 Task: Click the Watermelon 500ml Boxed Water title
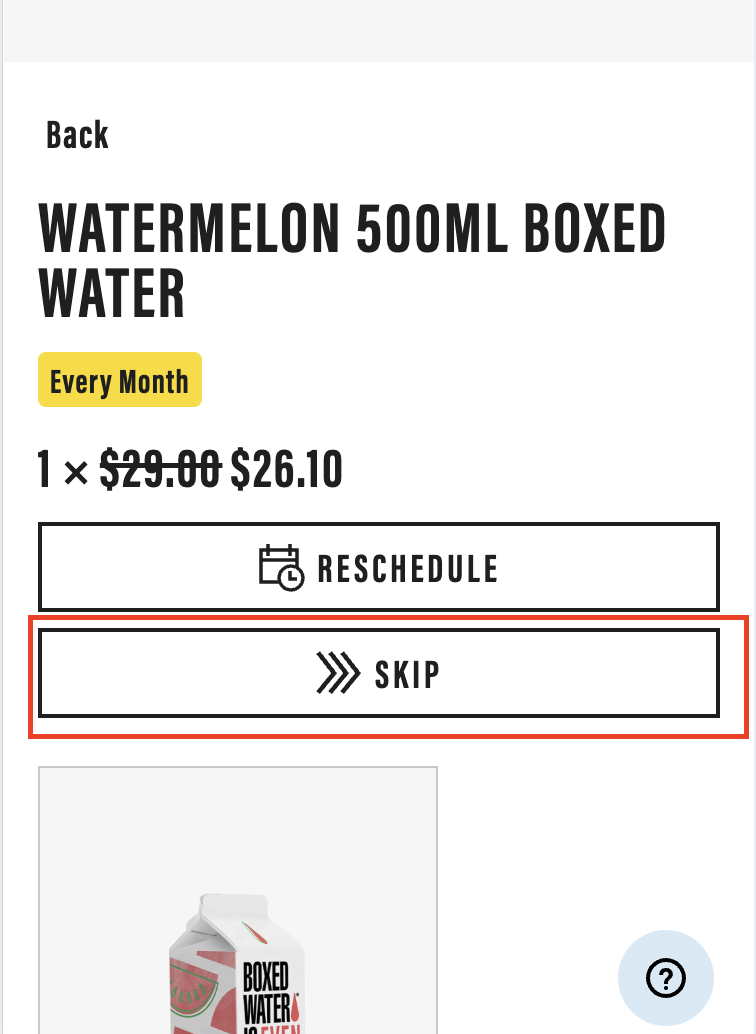[x=352, y=260]
